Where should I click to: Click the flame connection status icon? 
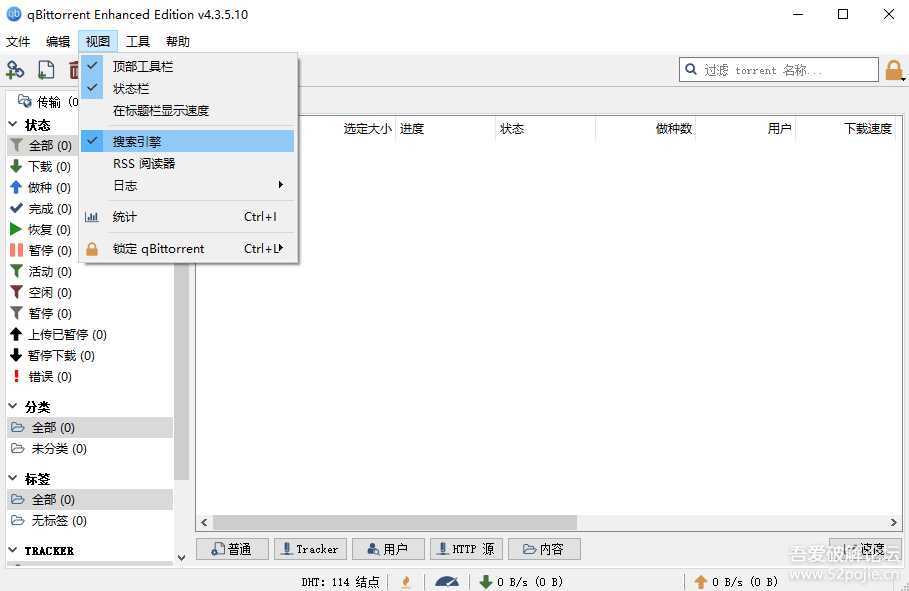pos(406,581)
